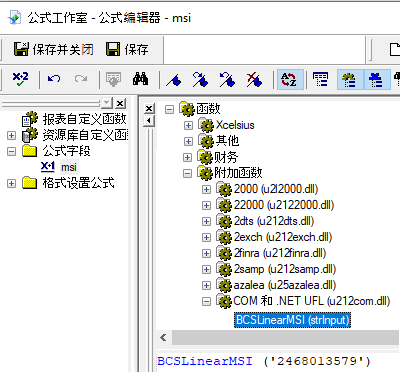This screenshot has width=400, height=372.
Task: Click the grayed-out browse data icon
Action: [113, 79]
